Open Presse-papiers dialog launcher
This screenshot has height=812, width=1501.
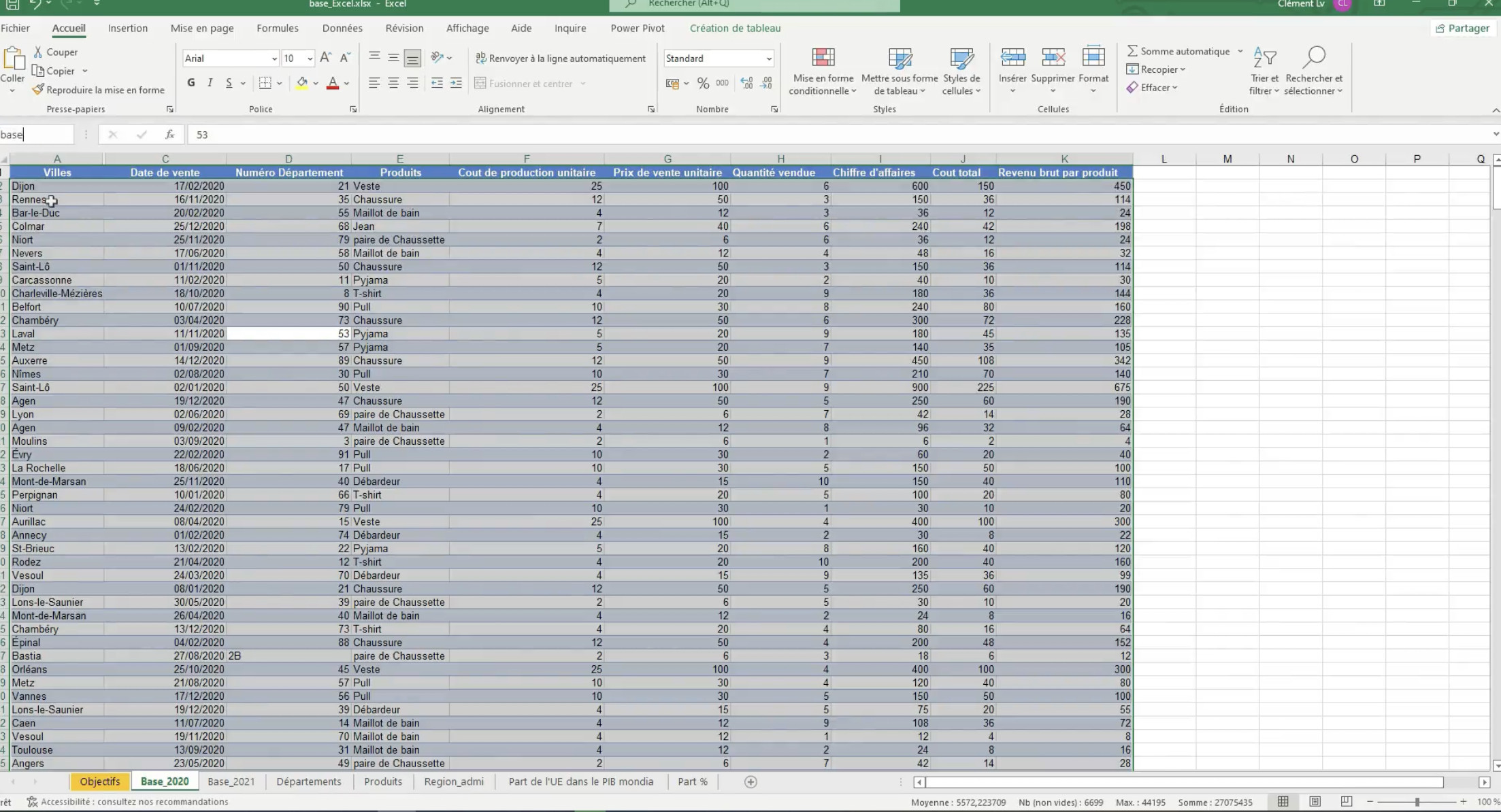click(x=169, y=109)
